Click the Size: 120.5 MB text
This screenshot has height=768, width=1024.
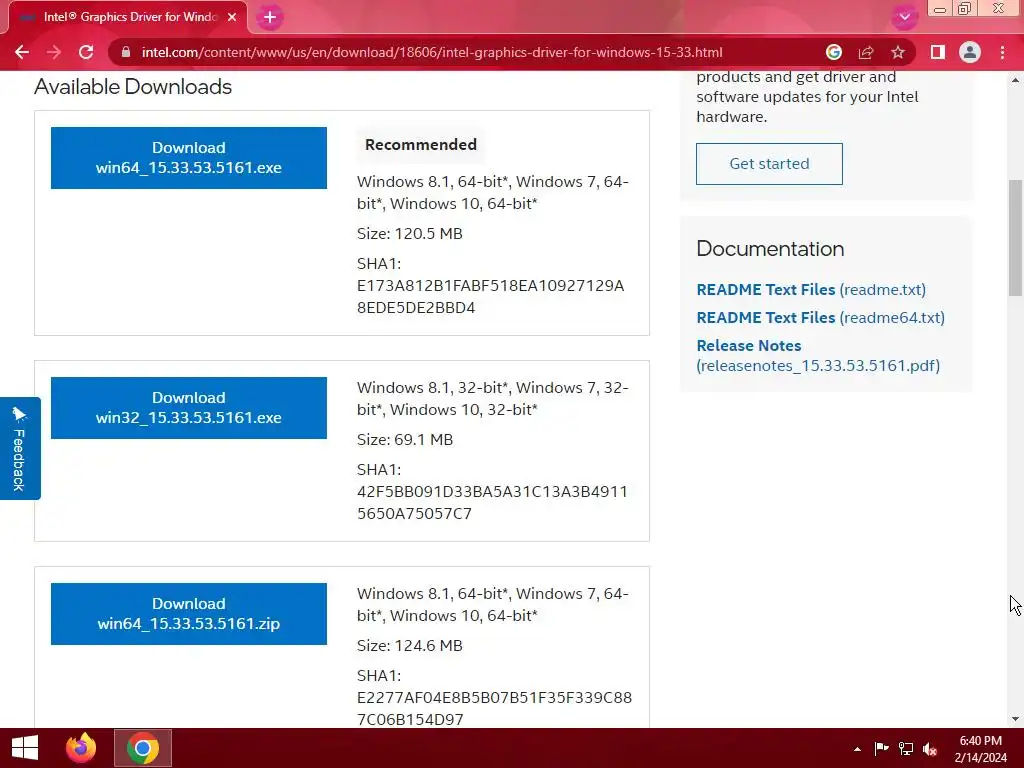tap(409, 234)
